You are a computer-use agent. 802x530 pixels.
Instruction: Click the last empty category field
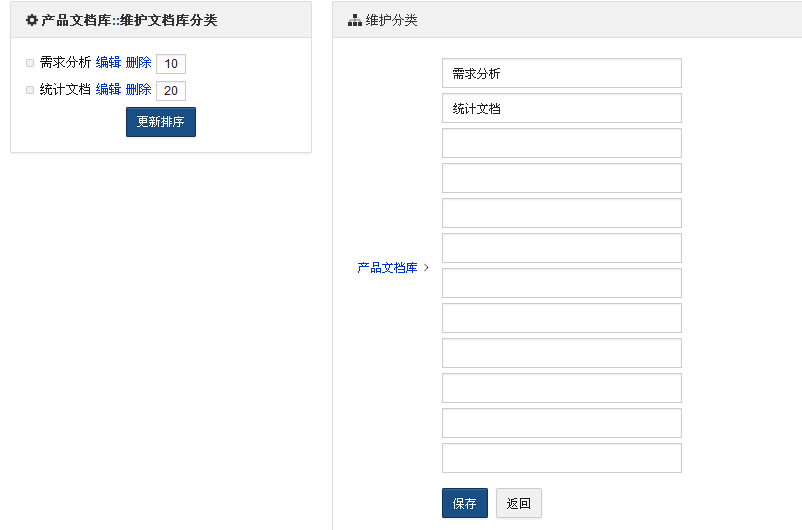point(561,458)
